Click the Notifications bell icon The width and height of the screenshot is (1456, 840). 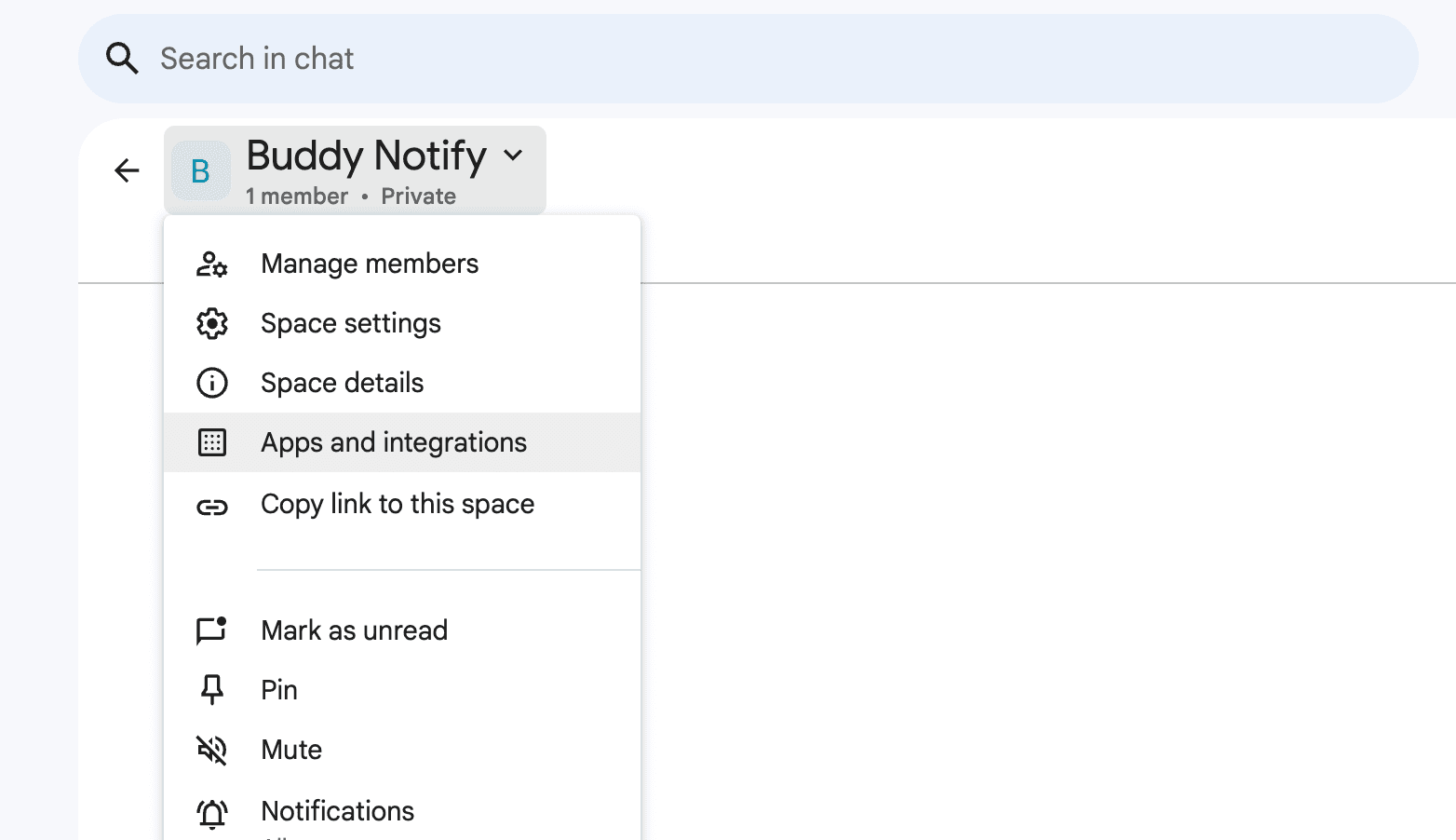[212, 810]
